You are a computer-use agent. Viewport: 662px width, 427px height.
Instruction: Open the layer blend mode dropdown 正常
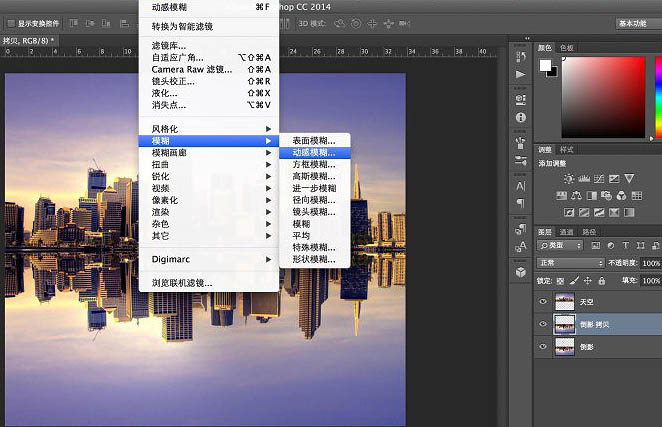click(570, 263)
